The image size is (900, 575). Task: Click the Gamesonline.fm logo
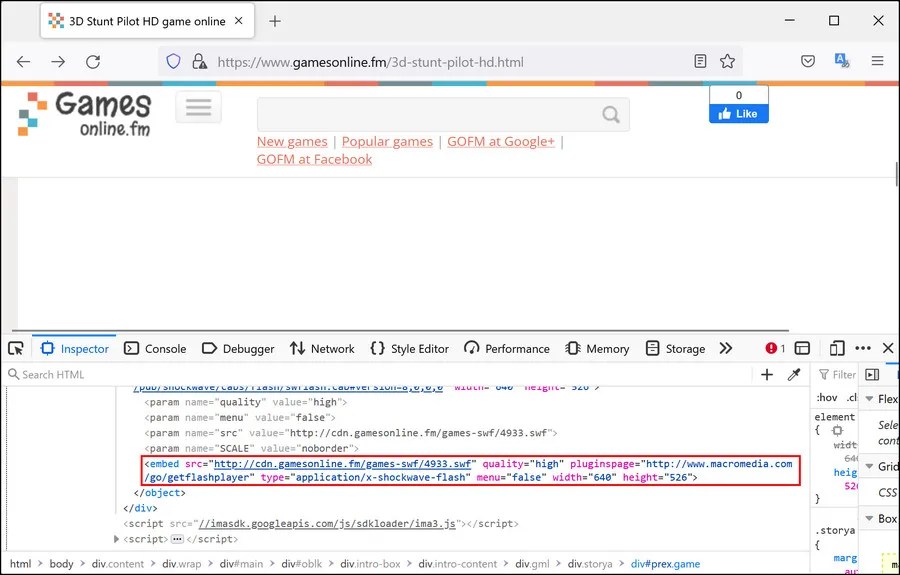click(x=85, y=114)
